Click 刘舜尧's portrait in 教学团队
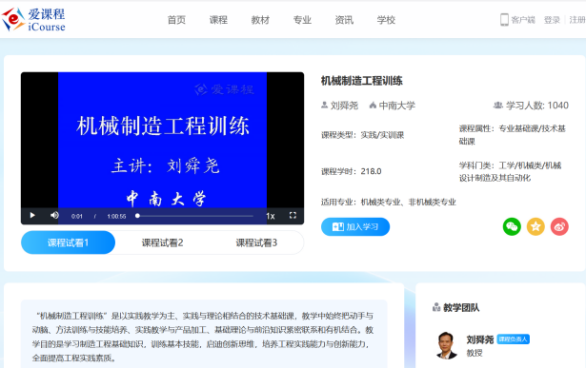Image resolution: width=586 pixels, height=368 pixels. pyautogui.click(x=447, y=345)
